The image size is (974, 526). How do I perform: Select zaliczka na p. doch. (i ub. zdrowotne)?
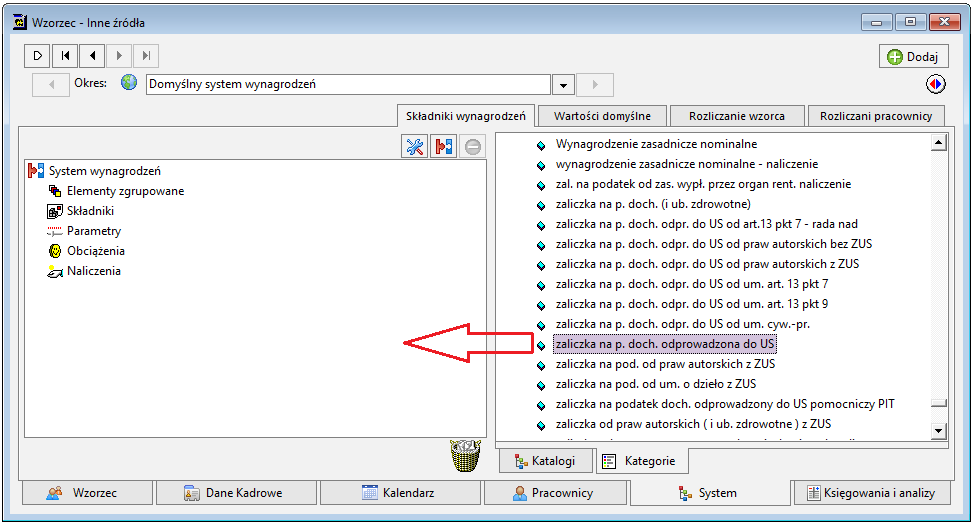653,204
